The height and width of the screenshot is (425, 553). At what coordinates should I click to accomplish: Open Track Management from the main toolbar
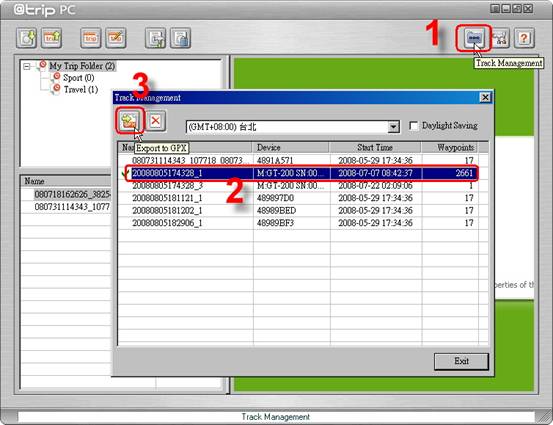(473, 38)
